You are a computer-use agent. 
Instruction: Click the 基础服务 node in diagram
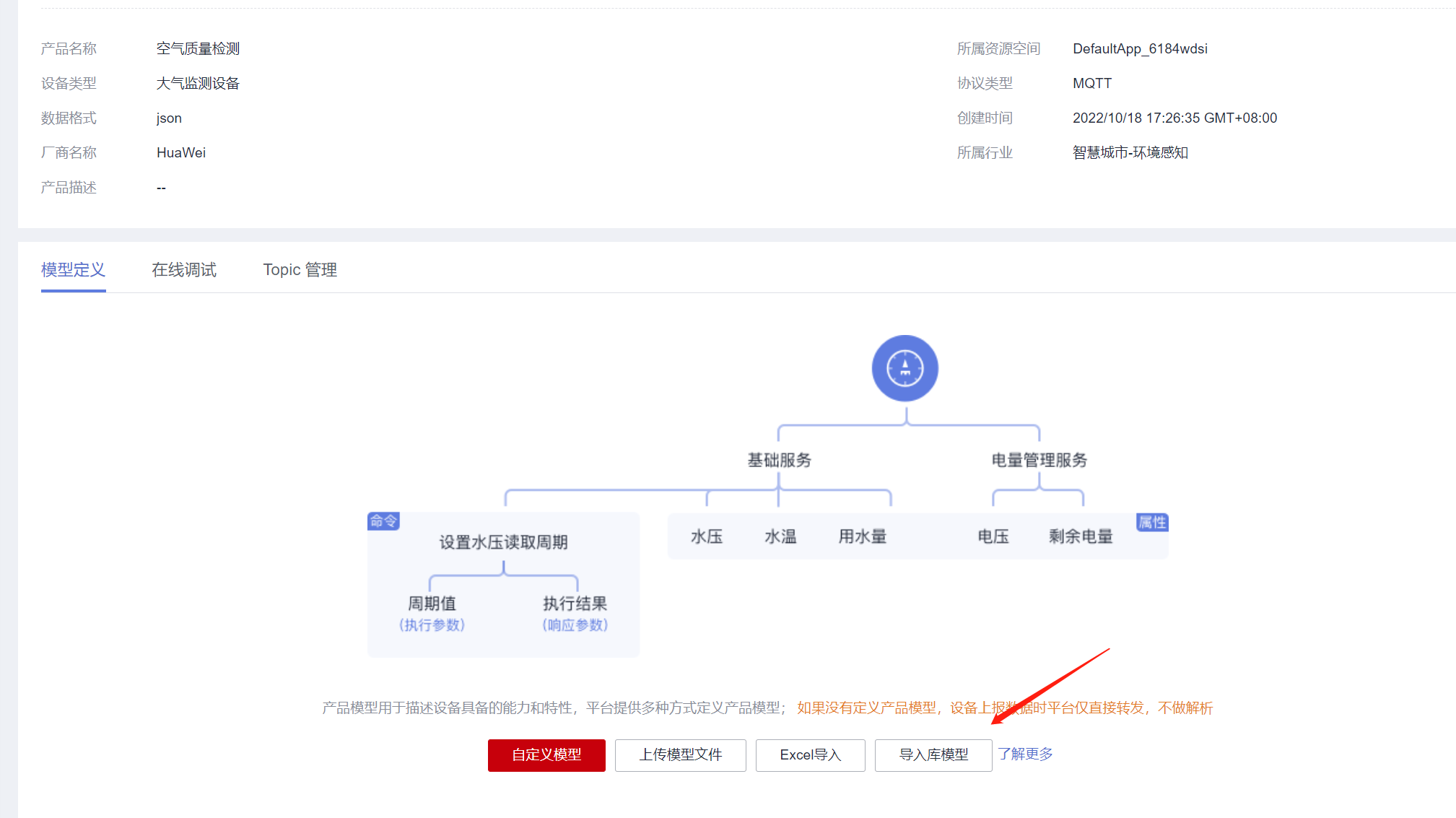point(779,460)
